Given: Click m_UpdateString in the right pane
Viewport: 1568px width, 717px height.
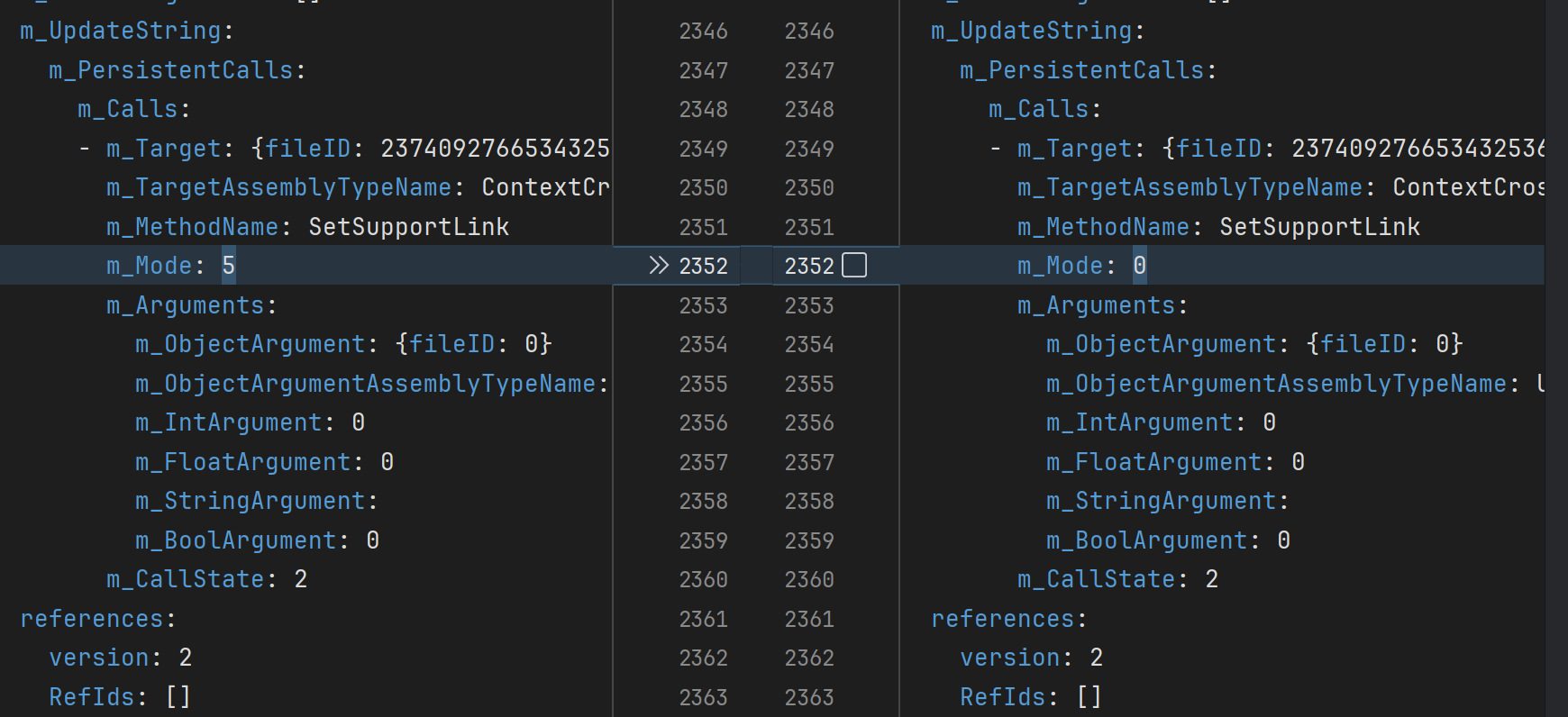Looking at the screenshot, I should point(1031,31).
